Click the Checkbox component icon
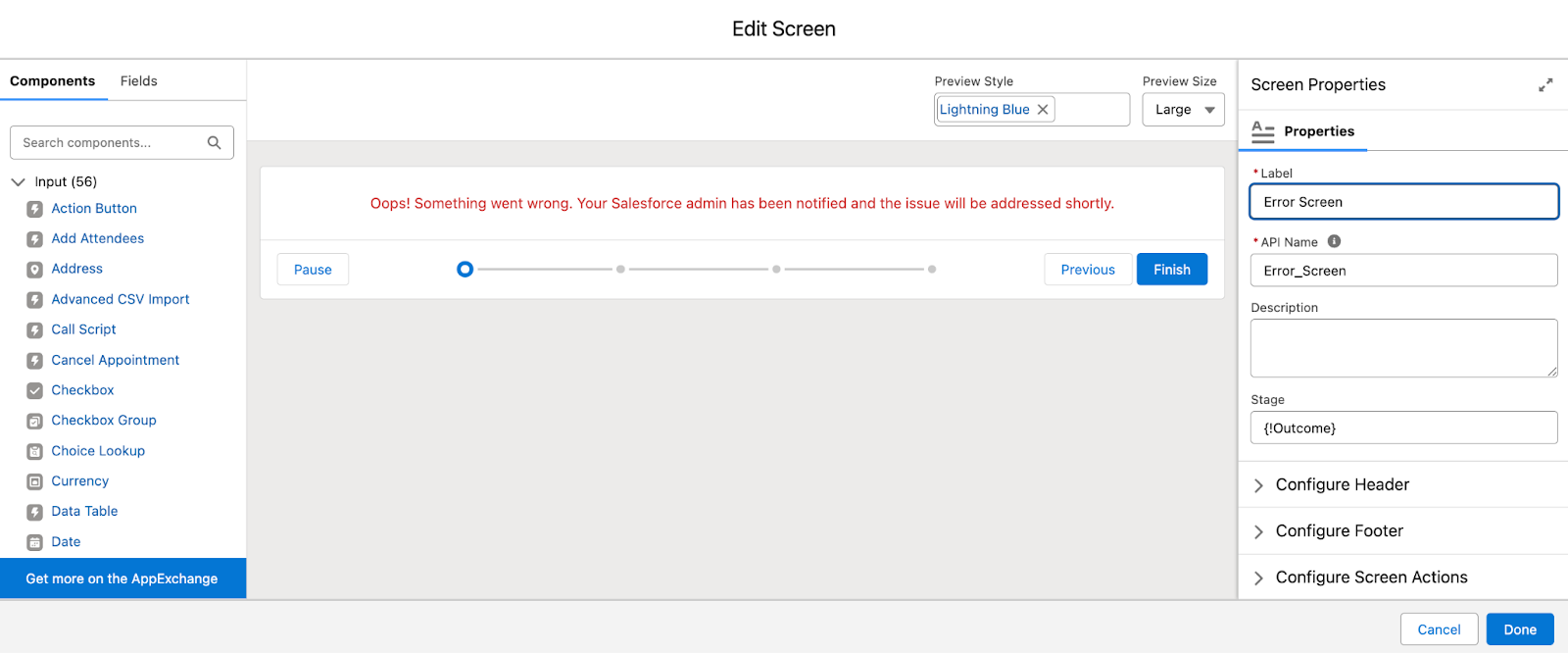This screenshot has width=1568, height=653. coord(35,390)
